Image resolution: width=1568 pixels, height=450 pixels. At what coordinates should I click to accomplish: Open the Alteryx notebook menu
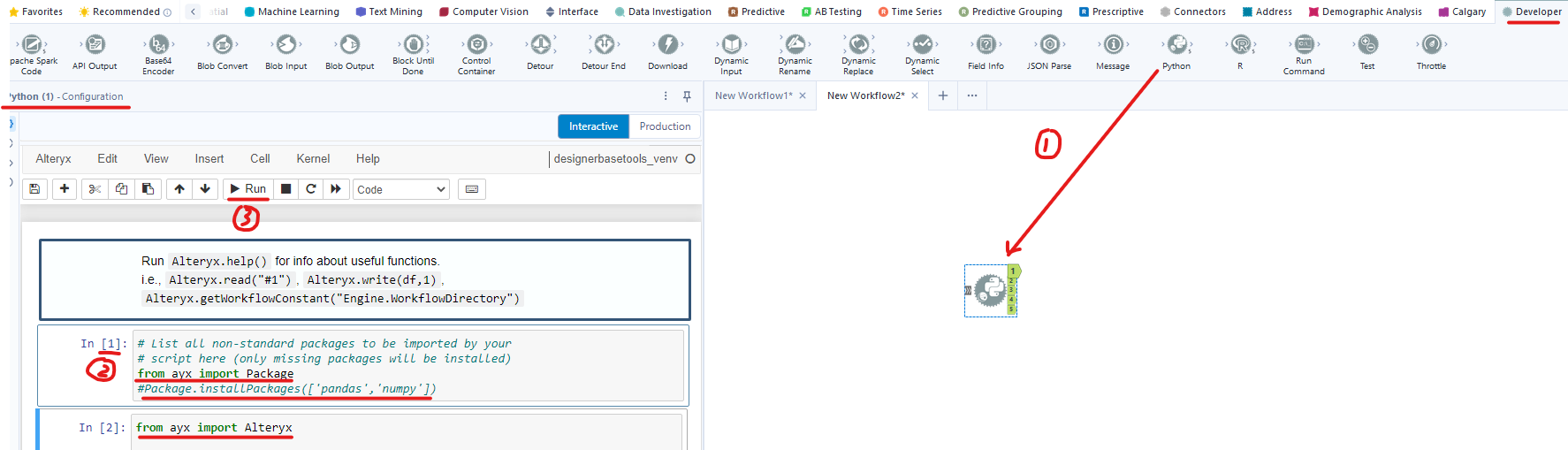pyautogui.click(x=53, y=158)
